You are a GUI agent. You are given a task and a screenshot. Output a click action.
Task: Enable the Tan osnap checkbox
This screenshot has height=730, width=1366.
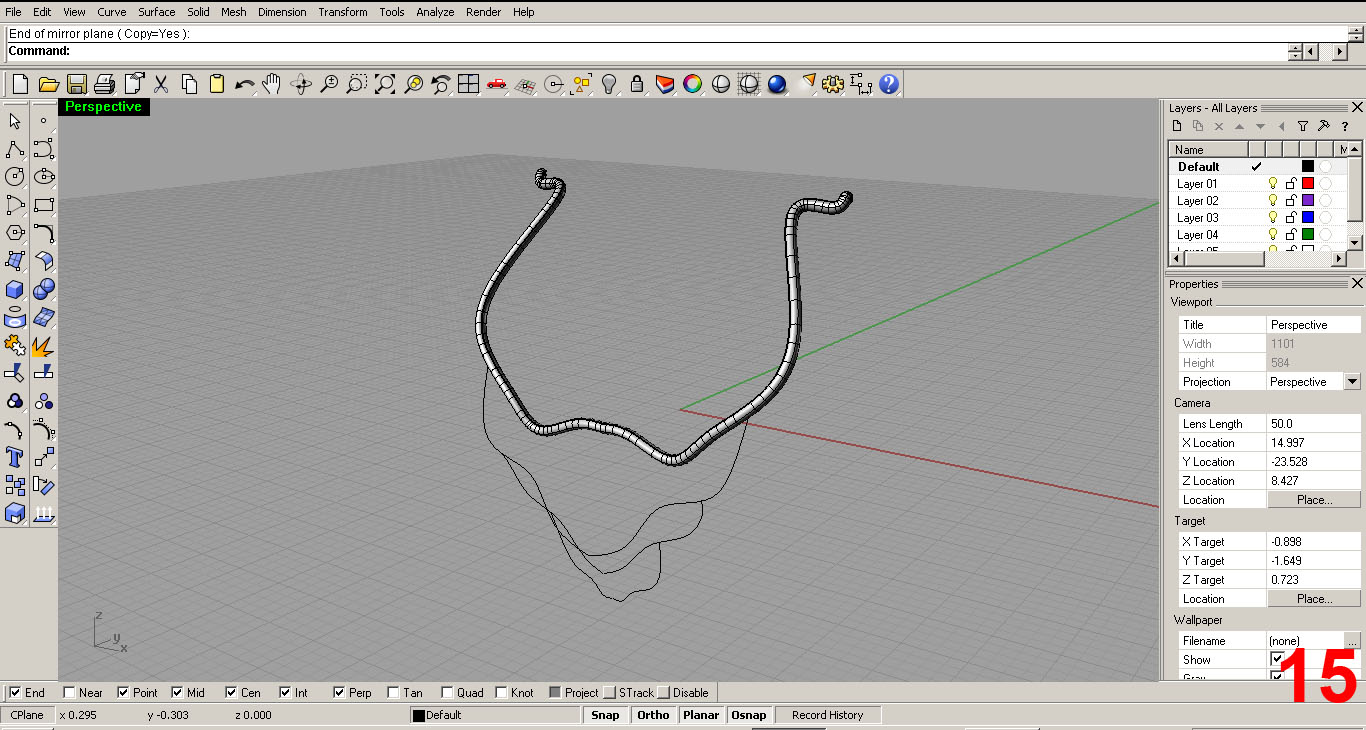coord(393,692)
